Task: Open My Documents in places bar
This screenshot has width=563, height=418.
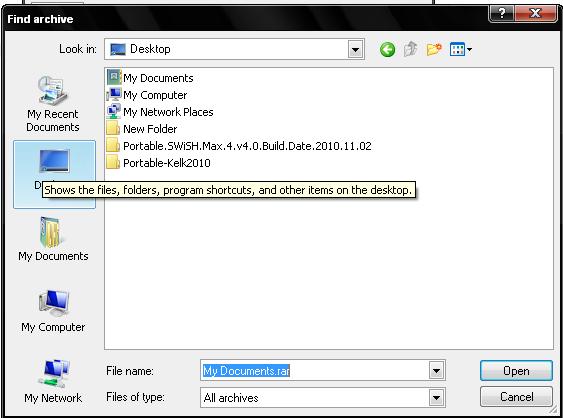Action: [53, 239]
